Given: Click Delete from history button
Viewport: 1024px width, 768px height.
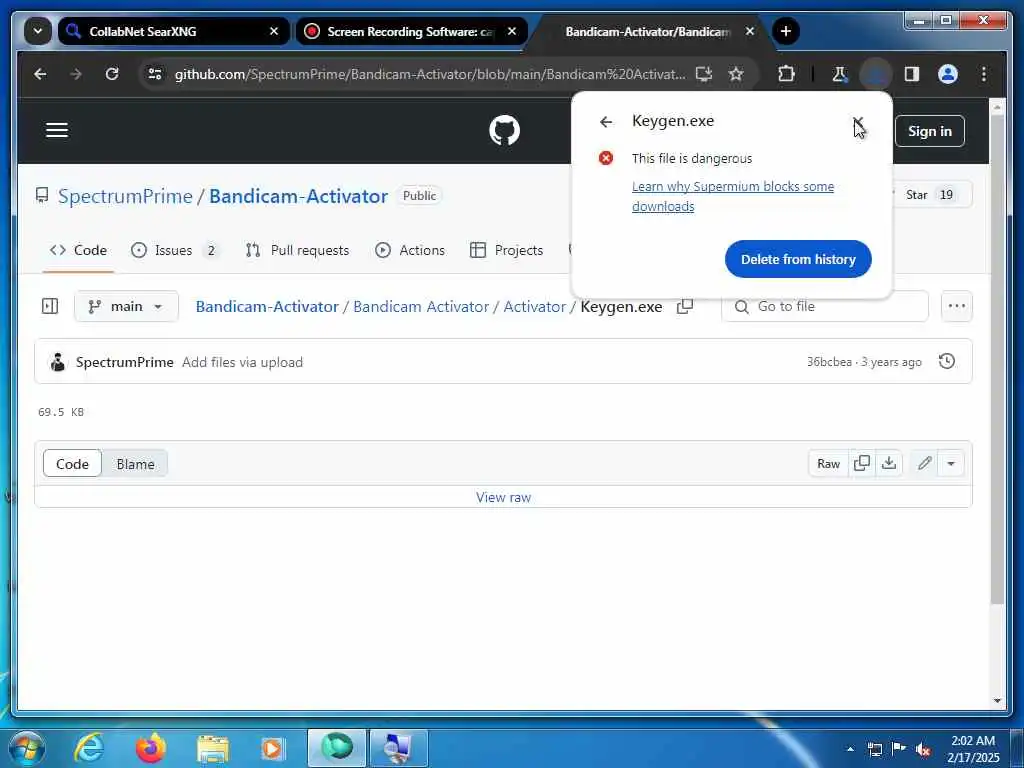Looking at the screenshot, I should click(798, 259).
